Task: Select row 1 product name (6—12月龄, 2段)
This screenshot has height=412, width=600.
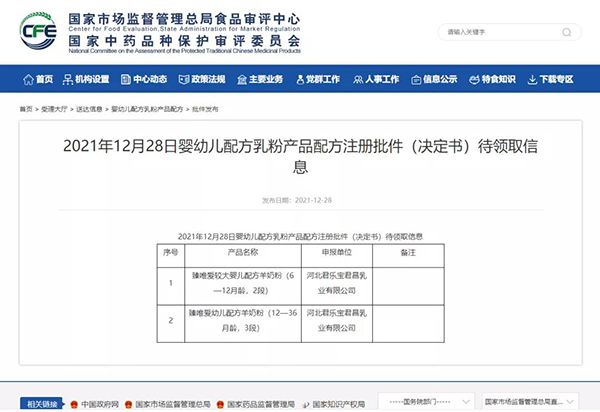Action: click(243, 283)
